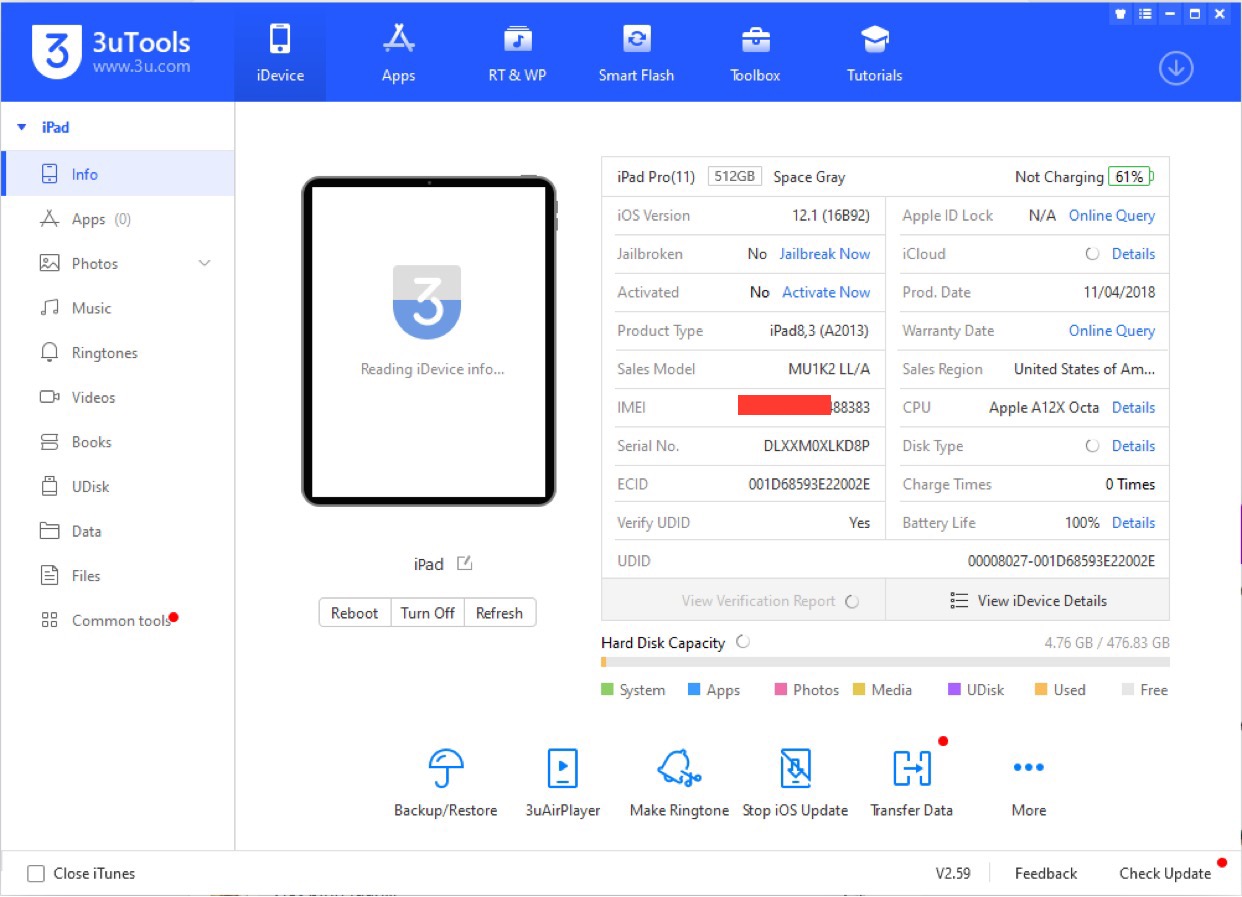
Task: Launch the 3uAirPlayer icon
Action: 563,768
